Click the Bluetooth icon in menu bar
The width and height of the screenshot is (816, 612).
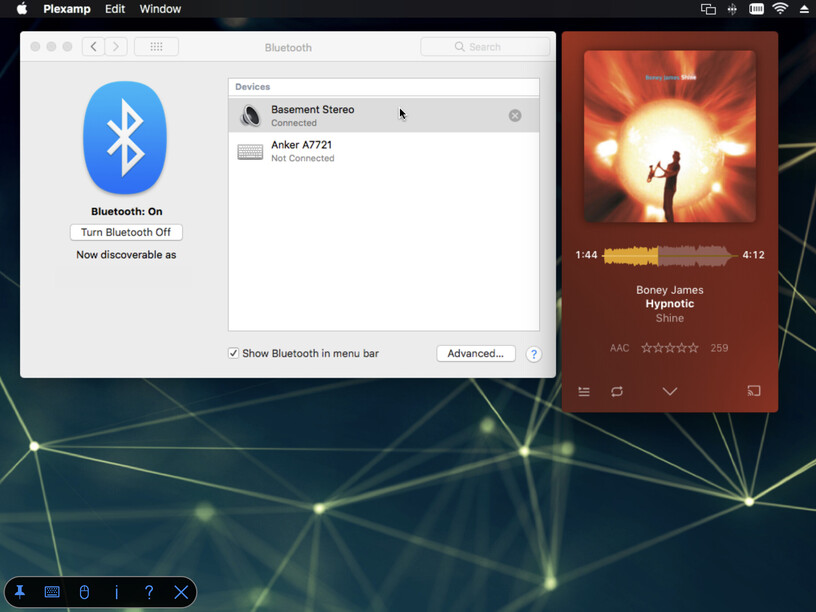coord(732,9)
